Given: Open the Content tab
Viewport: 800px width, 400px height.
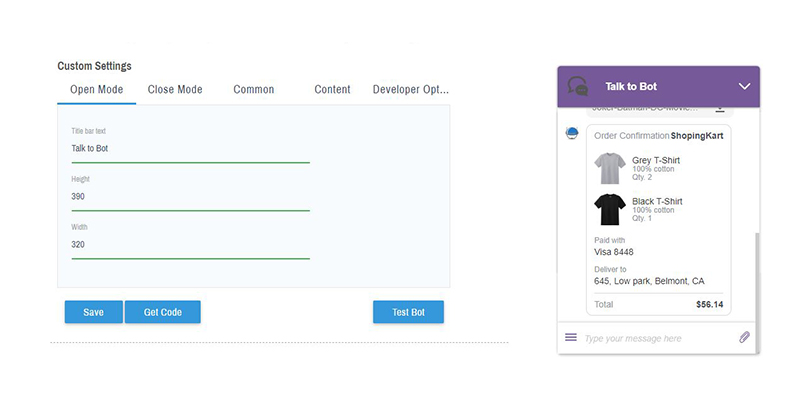Looking at the screenshot, I should pos(332,90).
